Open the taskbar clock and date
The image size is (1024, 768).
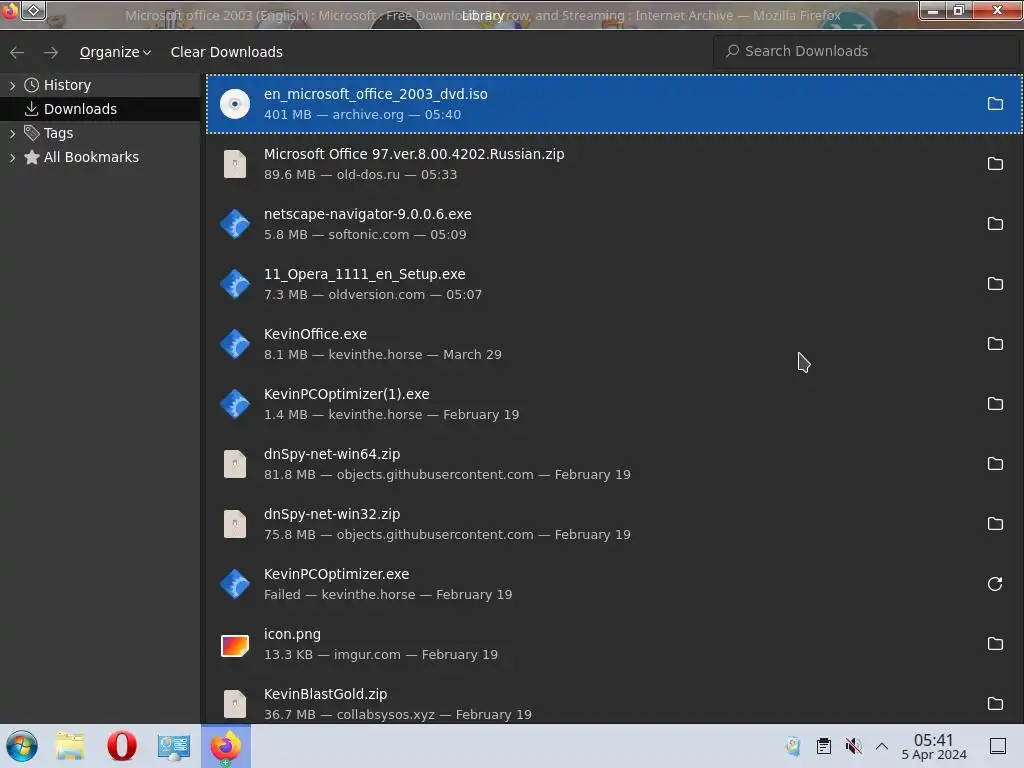[x=934, y=746]
